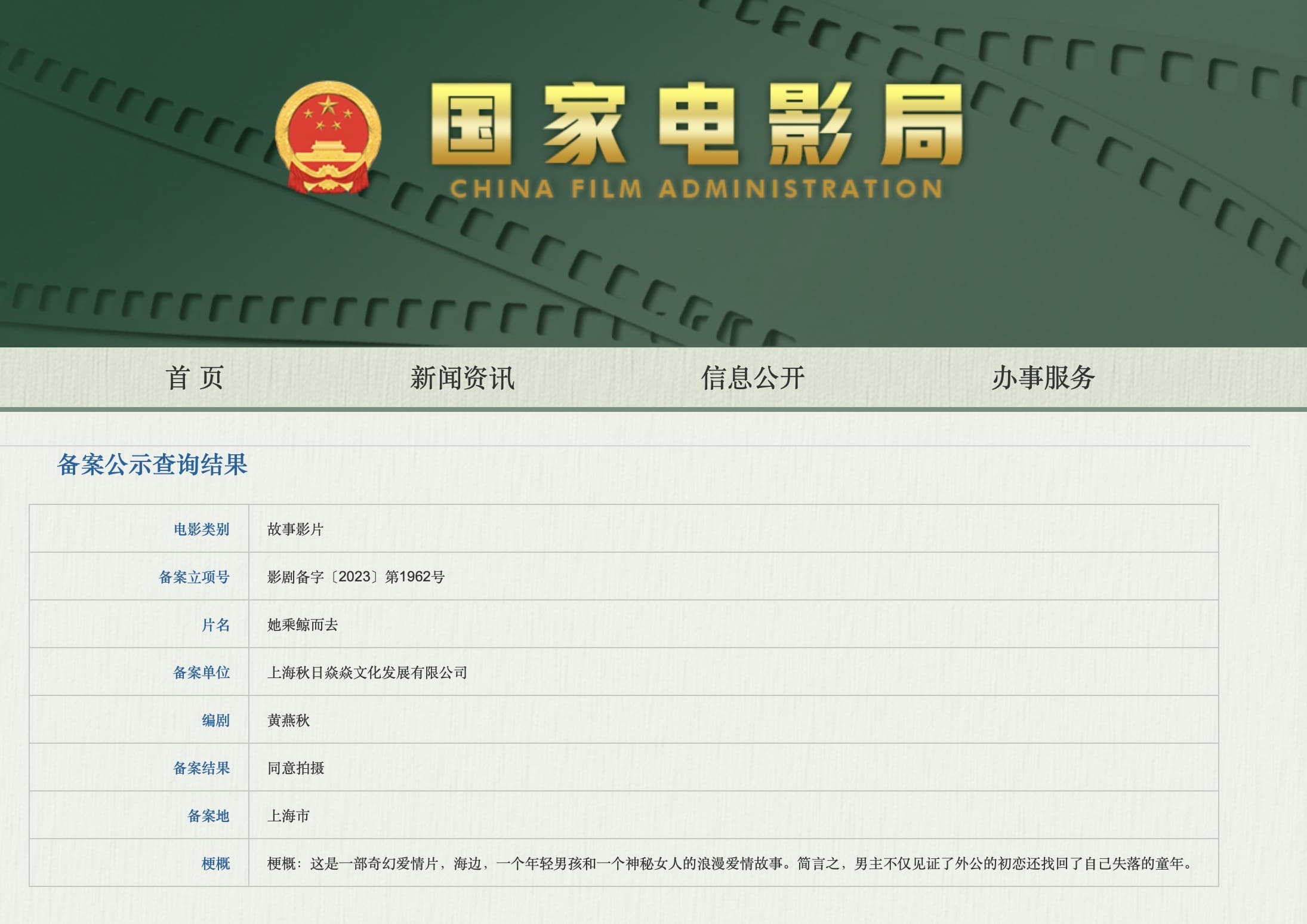Click the 电影类别 row label
Viewport: 1307px width, 924px height.
tap(201, 529)
